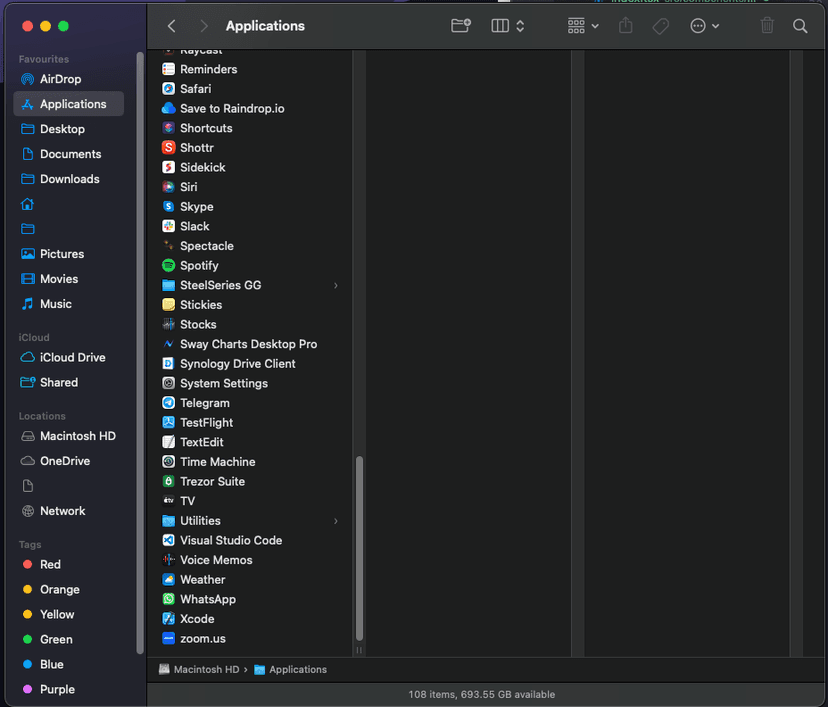Select the Weather app icon

pos(168,580)
